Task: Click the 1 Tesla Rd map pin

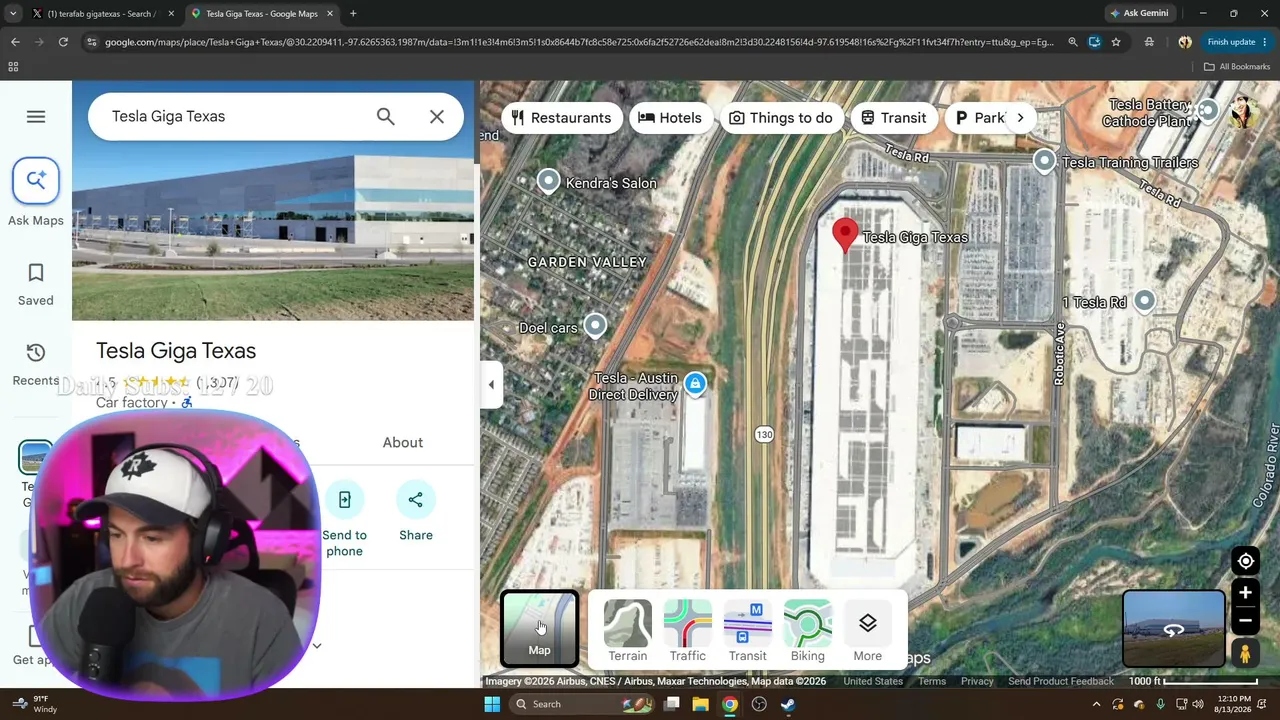Action: click(1144, 301)
